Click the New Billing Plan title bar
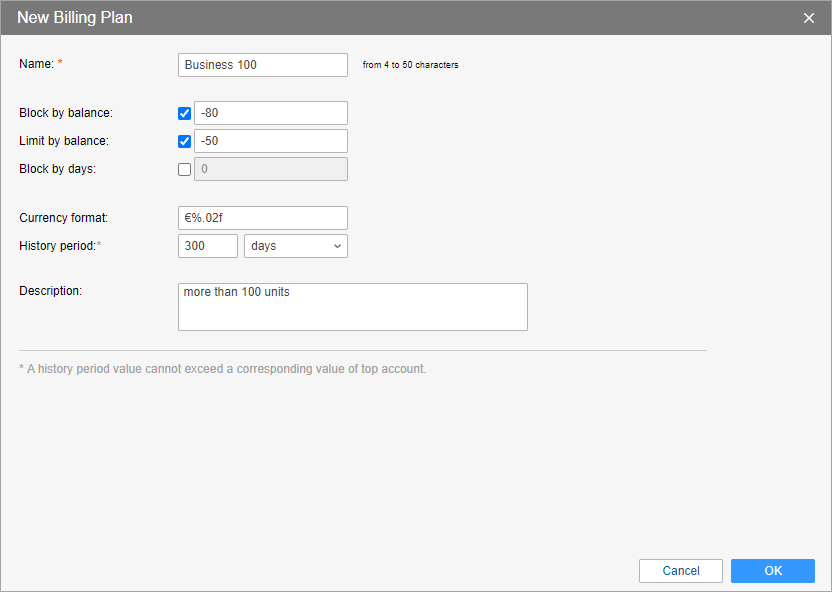 tap(400, 18)
